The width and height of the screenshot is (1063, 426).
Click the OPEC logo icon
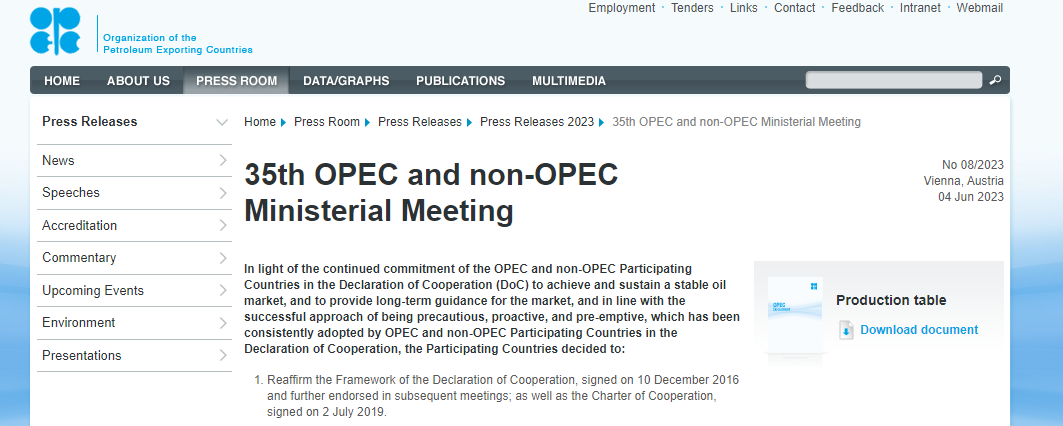[x=55, y=30]
